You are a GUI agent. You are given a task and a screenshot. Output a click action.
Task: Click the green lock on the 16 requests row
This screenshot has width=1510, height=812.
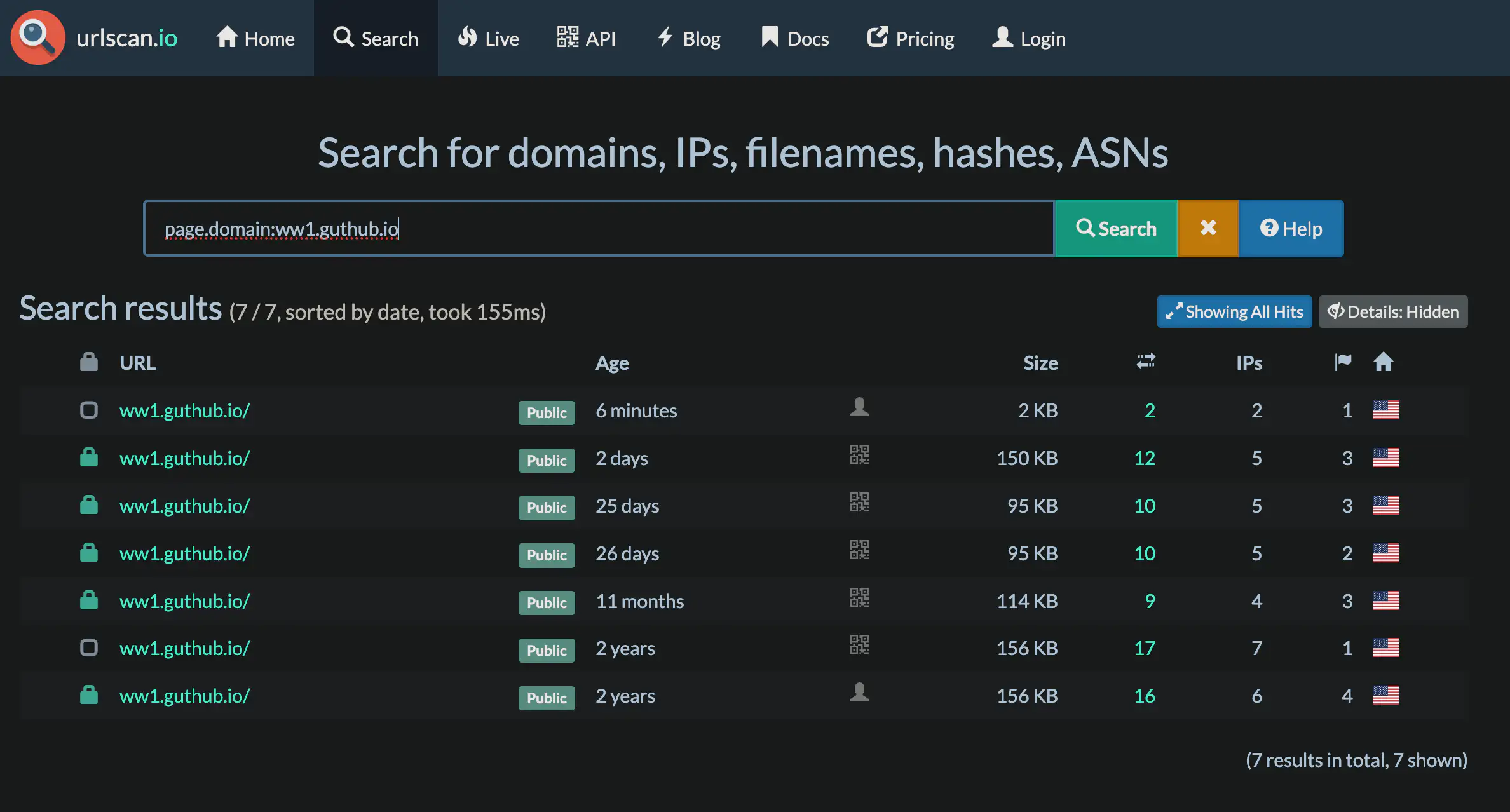89,694
